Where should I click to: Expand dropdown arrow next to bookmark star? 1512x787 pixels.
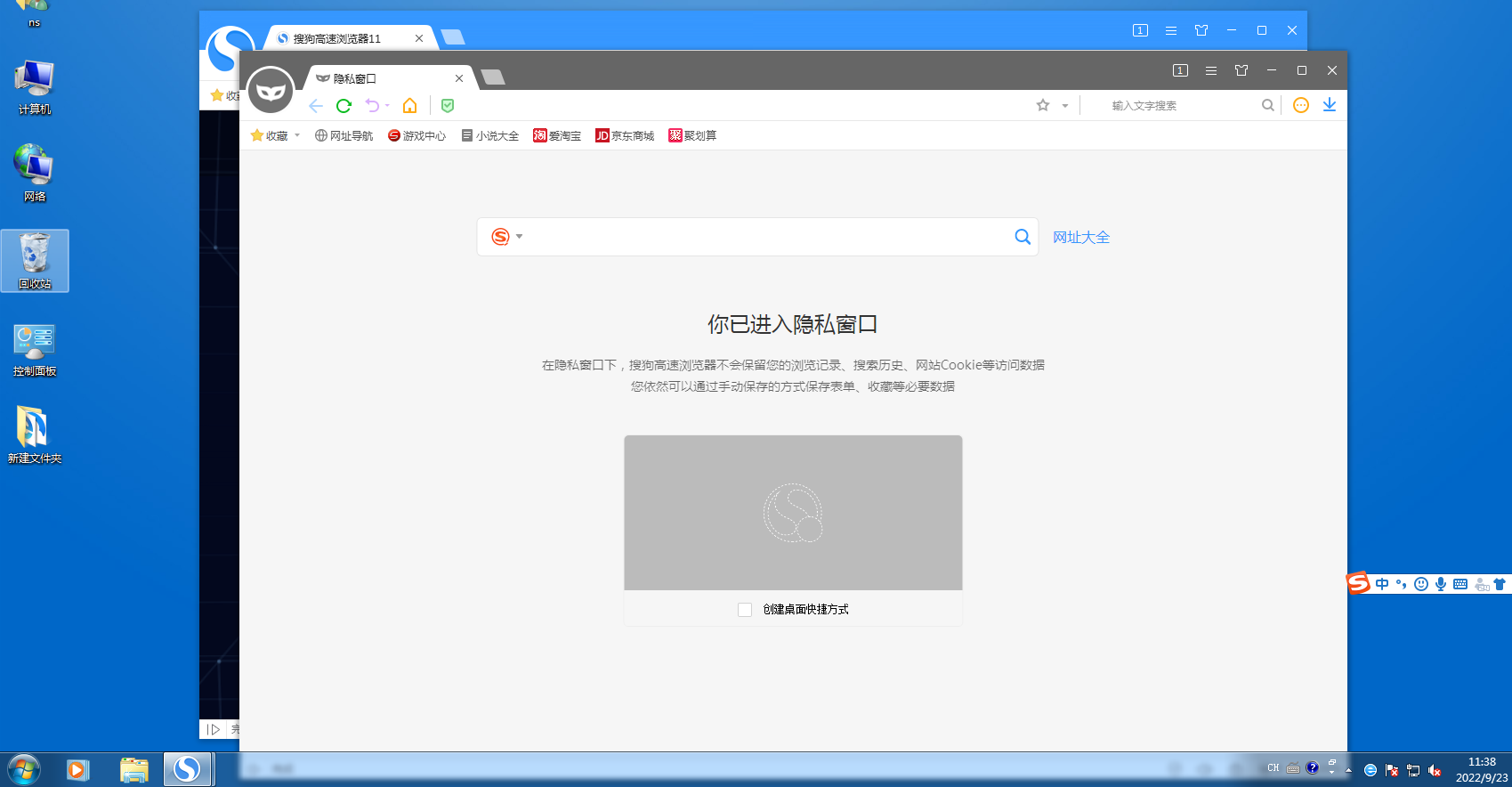click(x=1065, y=106)
